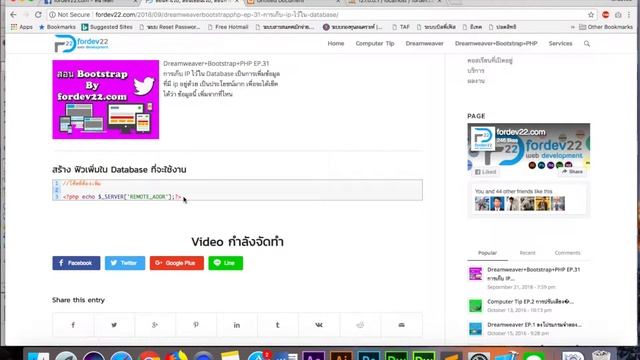Viewport: 640px width, 360px height.
Task: Open the Apps bookmarks shortcut
Action: click(x=22, y=27)
